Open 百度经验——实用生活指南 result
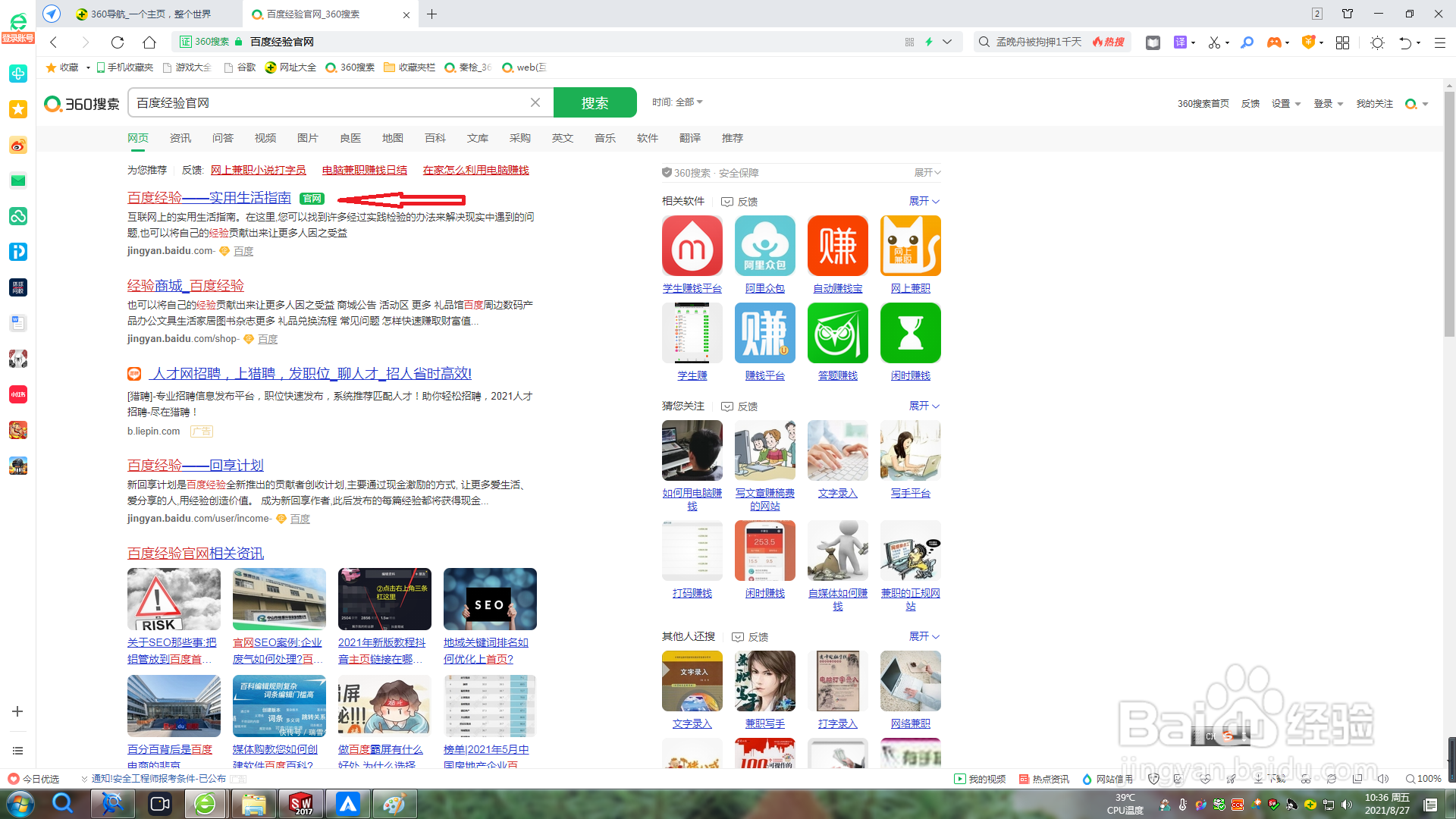This screenshot has width=1456, height=819. click(x=209, y=198)
